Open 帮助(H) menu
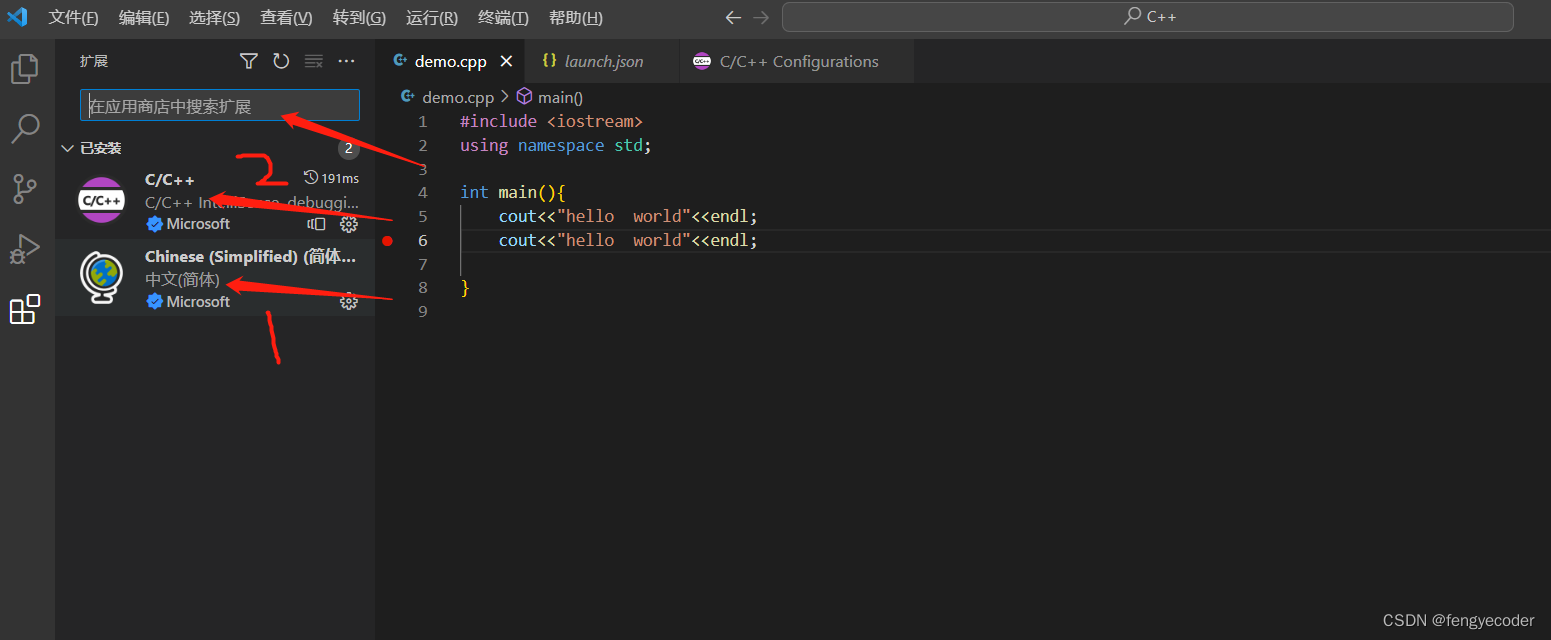The width and height of the screenshot is (1551, 640). [x=575, y=18]
